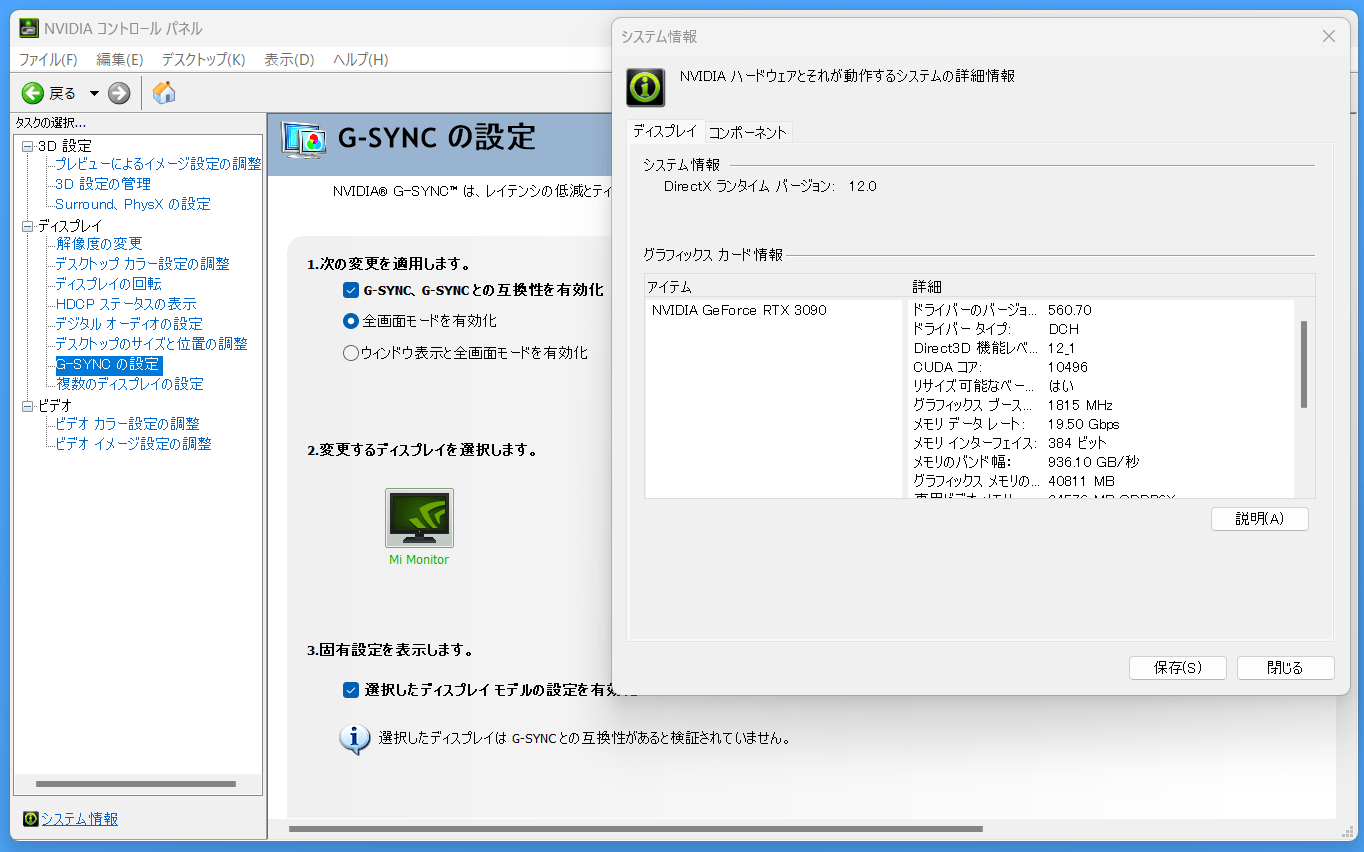Toggle 選択したディスプレイ モデルの設定 checkbox
Viewport: 1364px width, 852px height.
[350, 690]
